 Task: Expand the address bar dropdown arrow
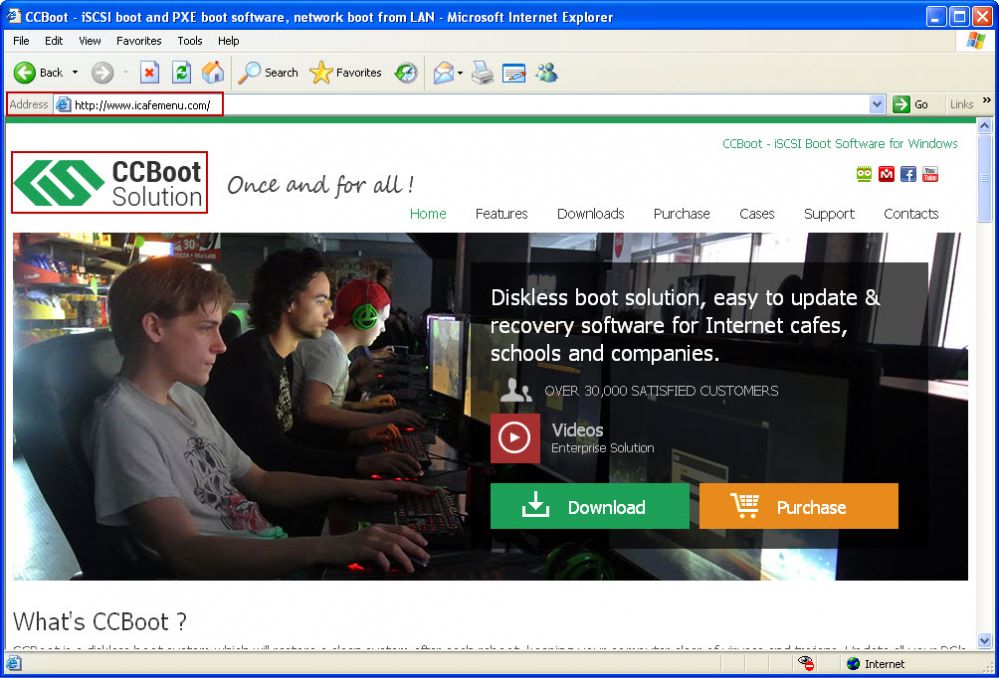point(877,105)
